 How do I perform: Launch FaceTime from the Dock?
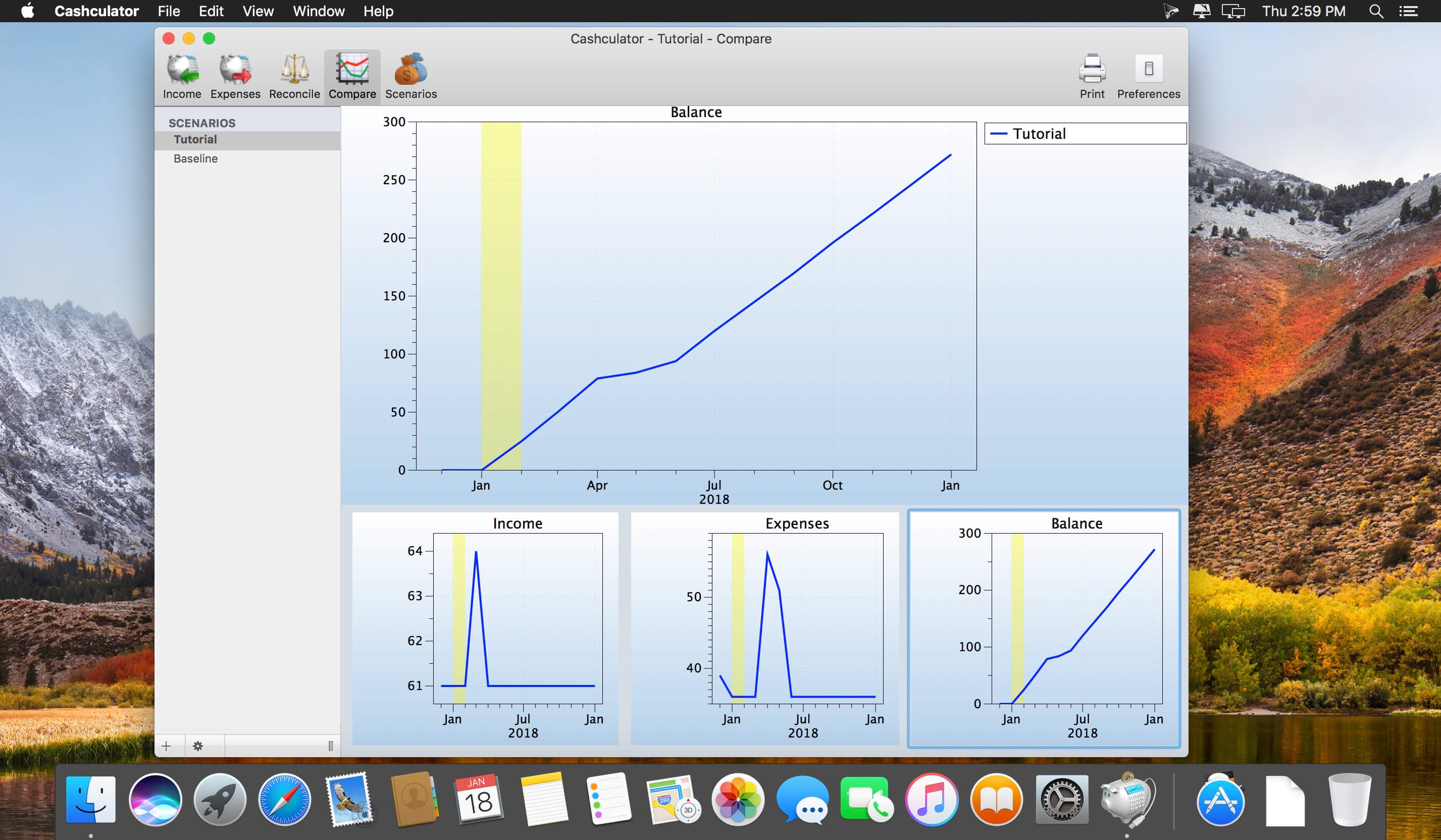pyautogui.click(x=867, y=800)
